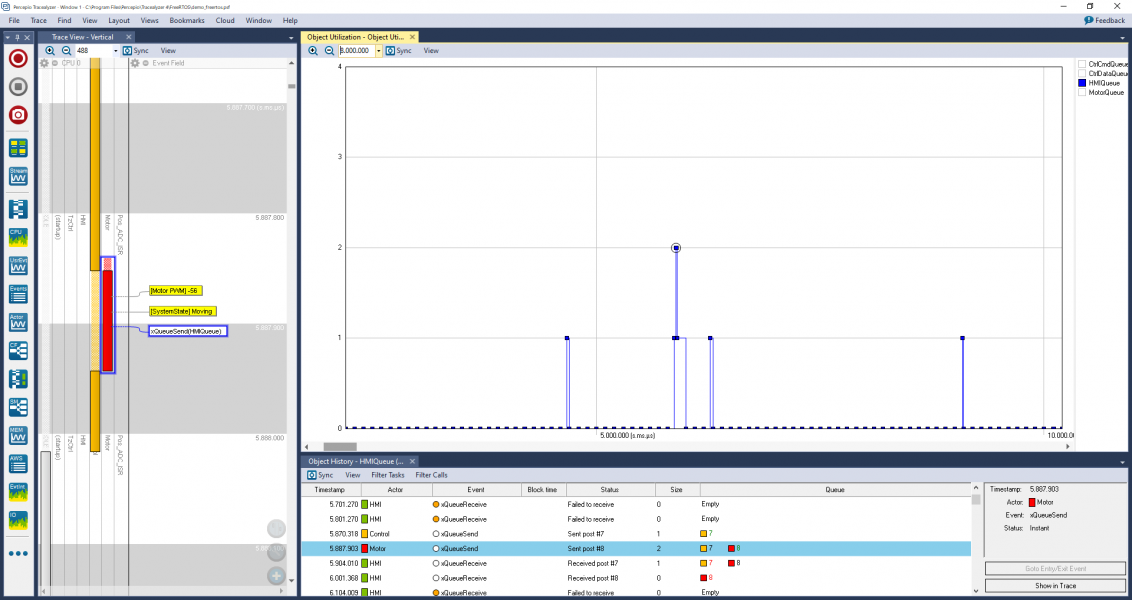Open the CPU load graph icon
The width and height of the screenshot is (1132, 600).
click(x=18, y=238)
